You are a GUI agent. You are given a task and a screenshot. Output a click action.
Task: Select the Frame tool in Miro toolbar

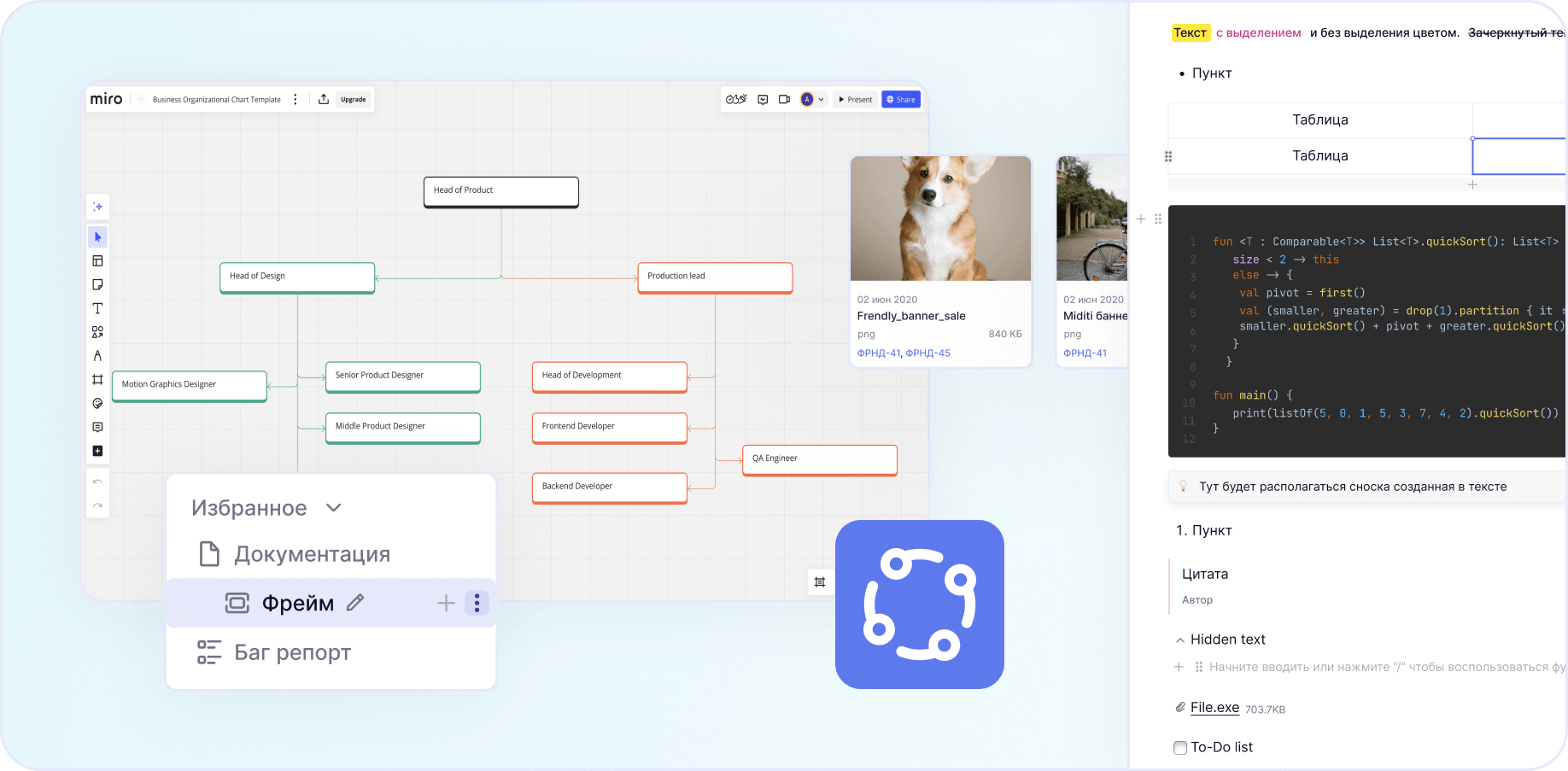point(97,379)
